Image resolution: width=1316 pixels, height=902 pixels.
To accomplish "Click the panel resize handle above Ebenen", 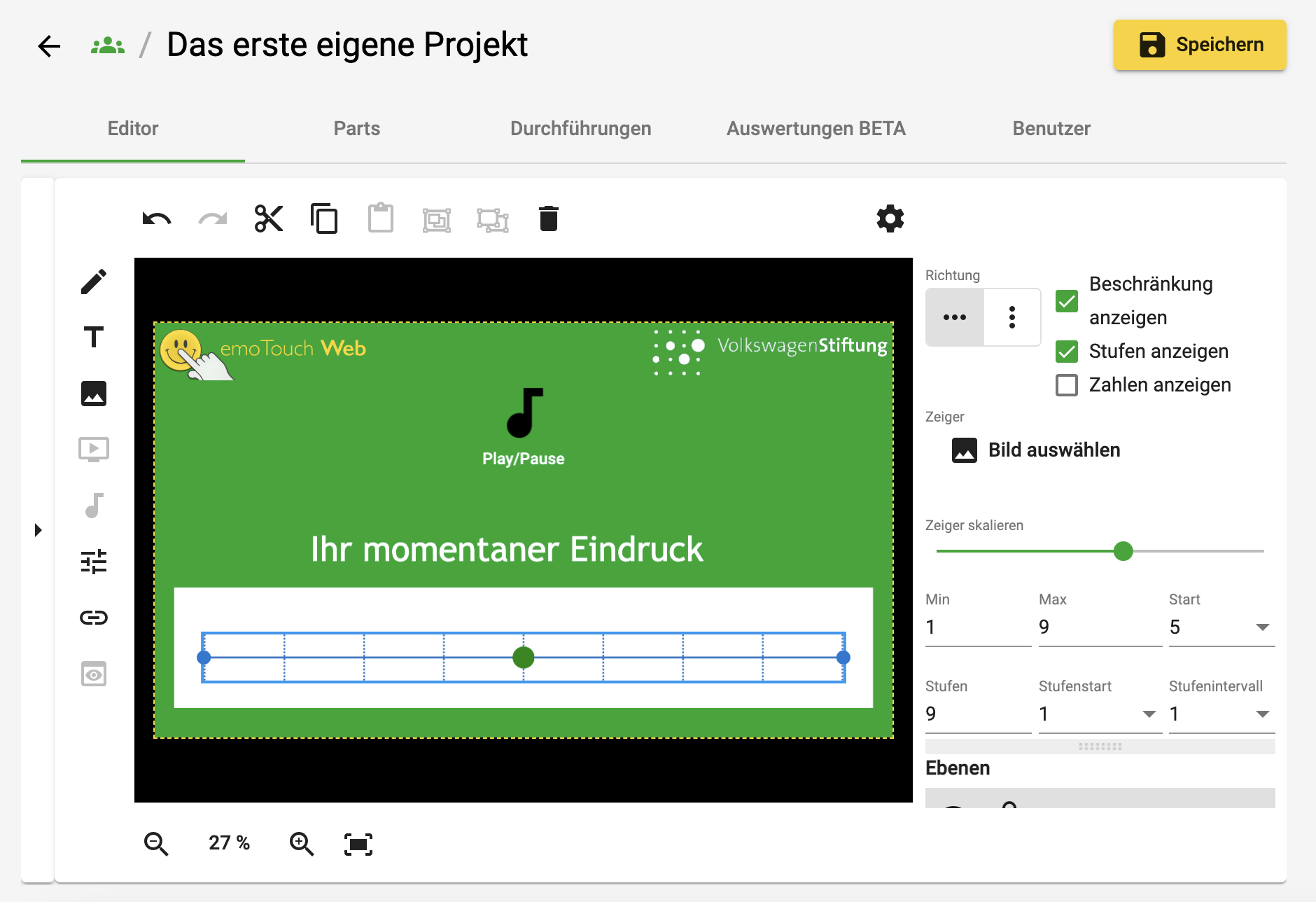I will coord(1100,747).
